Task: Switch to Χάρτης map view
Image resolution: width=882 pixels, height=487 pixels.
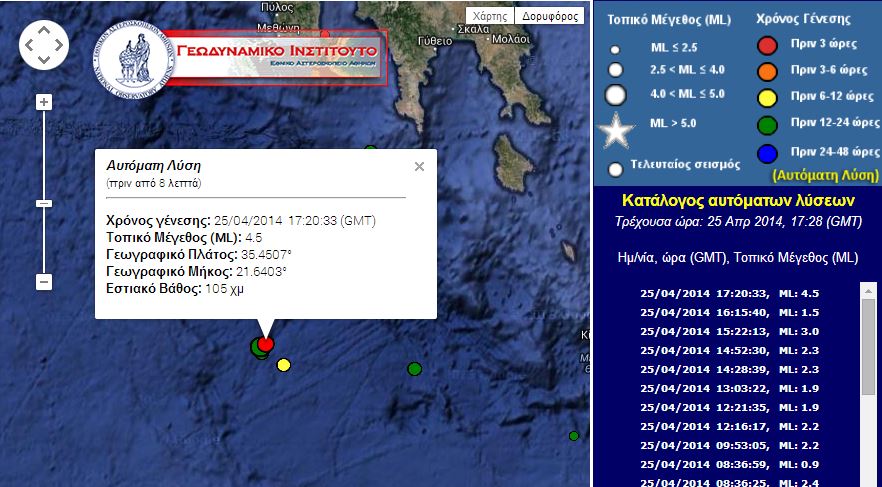Action: (490, 16)
